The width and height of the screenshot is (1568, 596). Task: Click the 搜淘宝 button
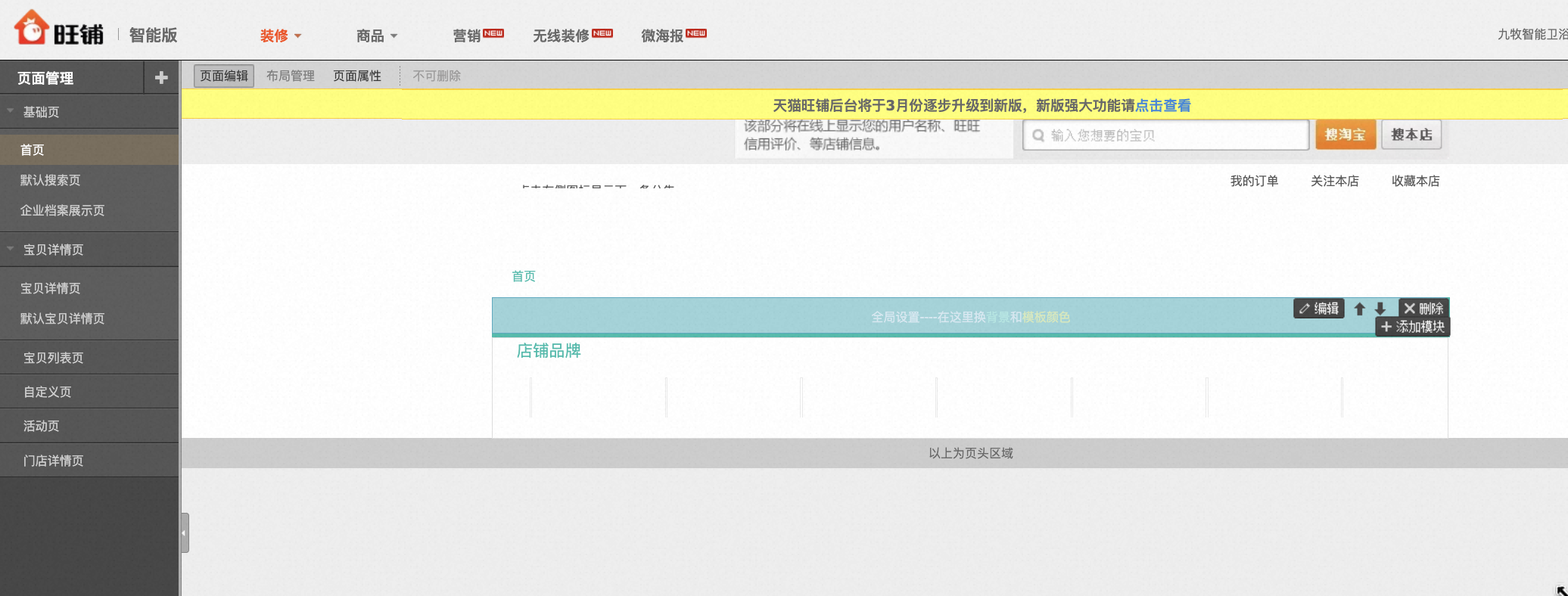click(1346, 135)
